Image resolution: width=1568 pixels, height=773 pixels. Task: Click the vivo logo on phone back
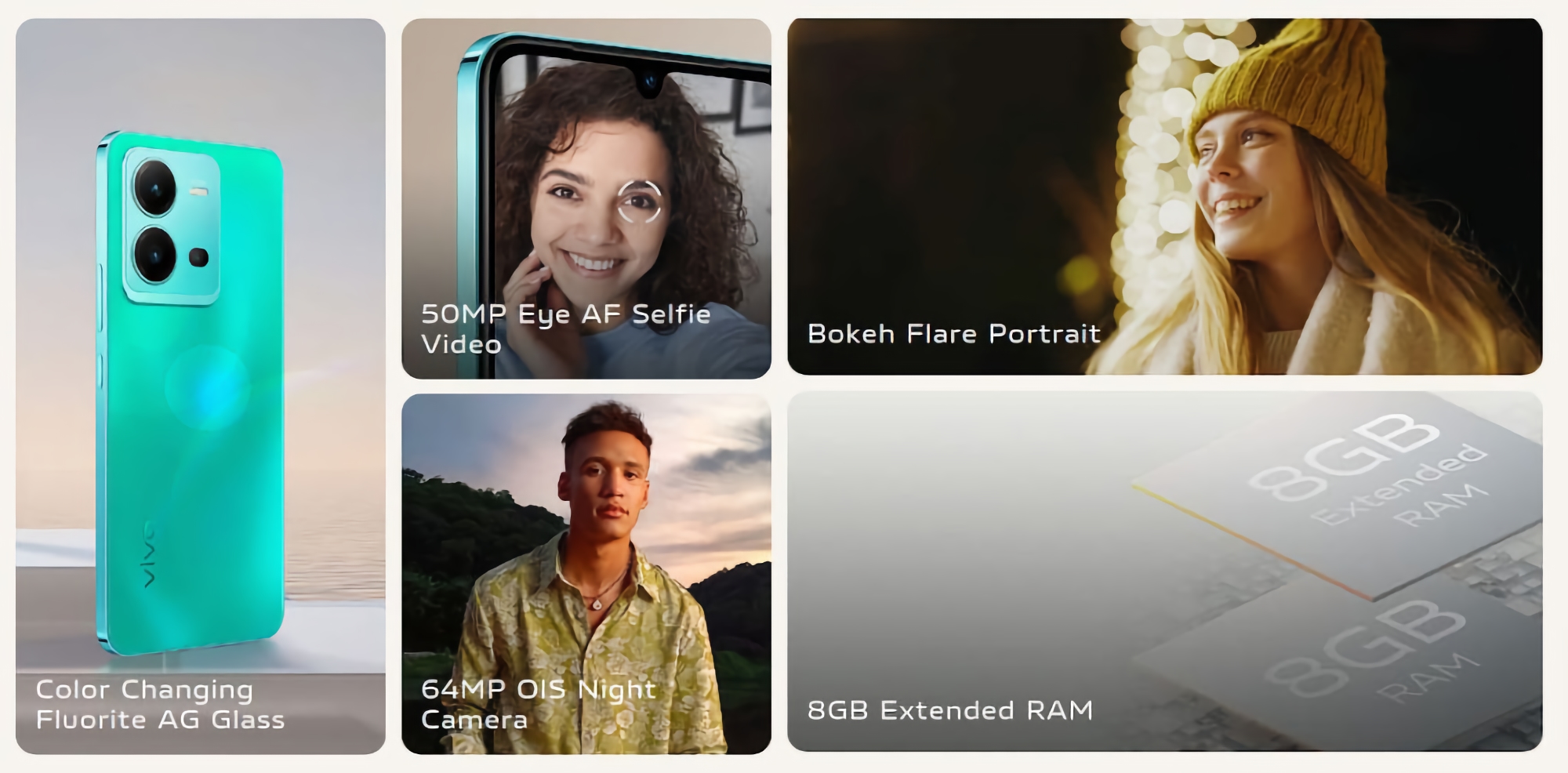point(149,553)
